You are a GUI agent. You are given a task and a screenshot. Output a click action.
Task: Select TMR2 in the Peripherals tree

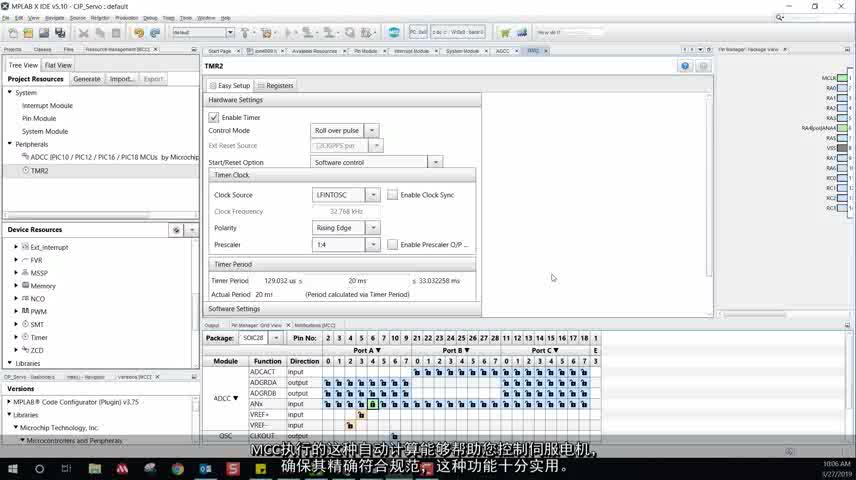click(x=39, y=171)
